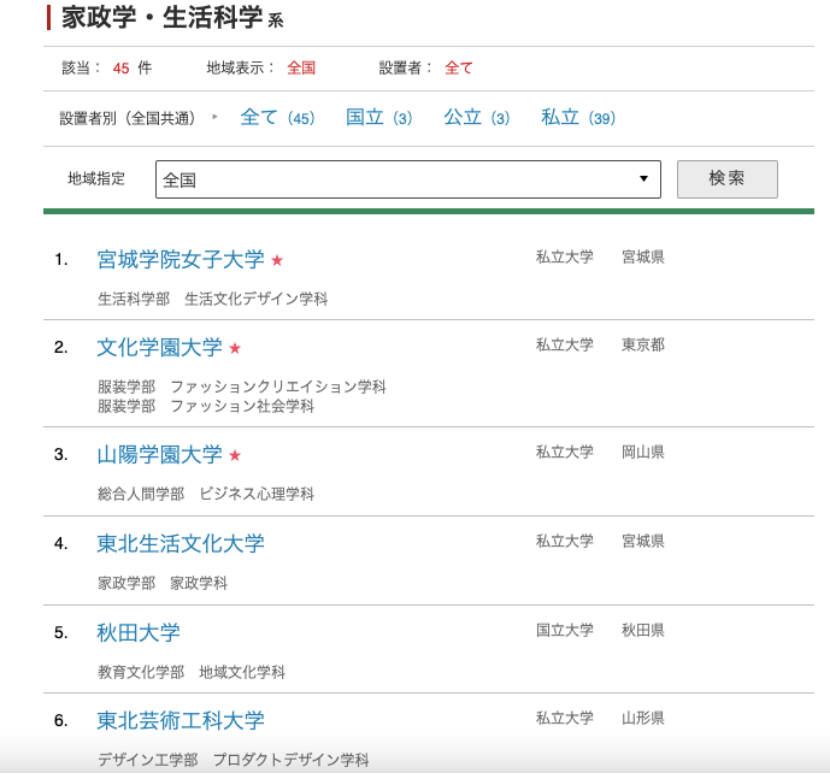Click the 家政学・生活科学系 heading

[x=173, y=17]
